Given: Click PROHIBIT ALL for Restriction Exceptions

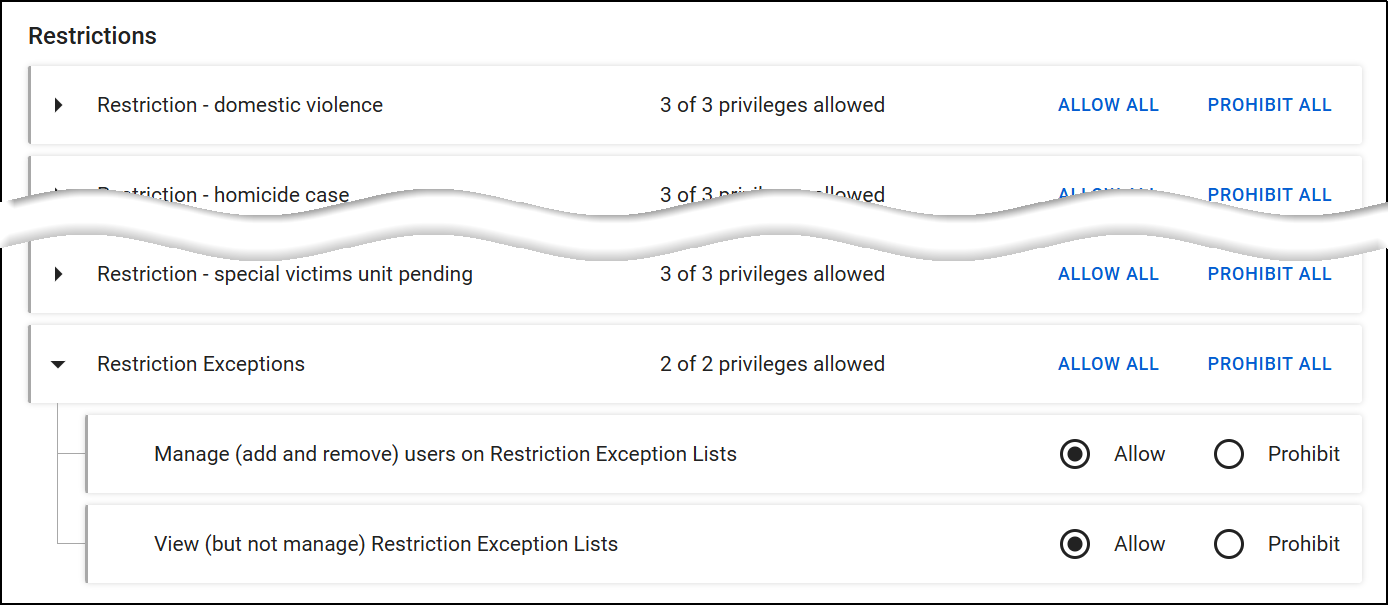Looking at the screenshot, I should pos(1270,364).
